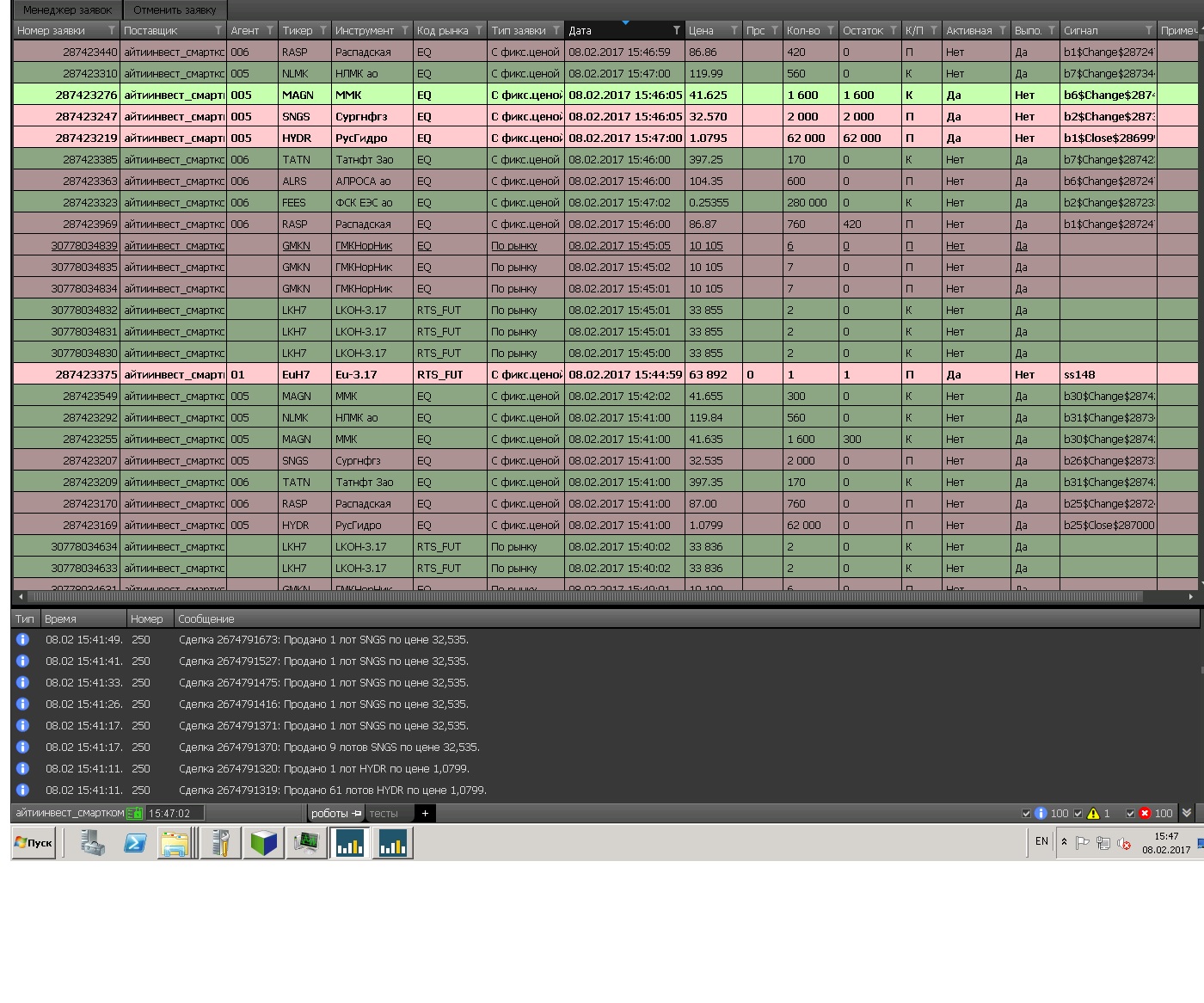Click info icon of message at 15:41:33

click(23, 682)
